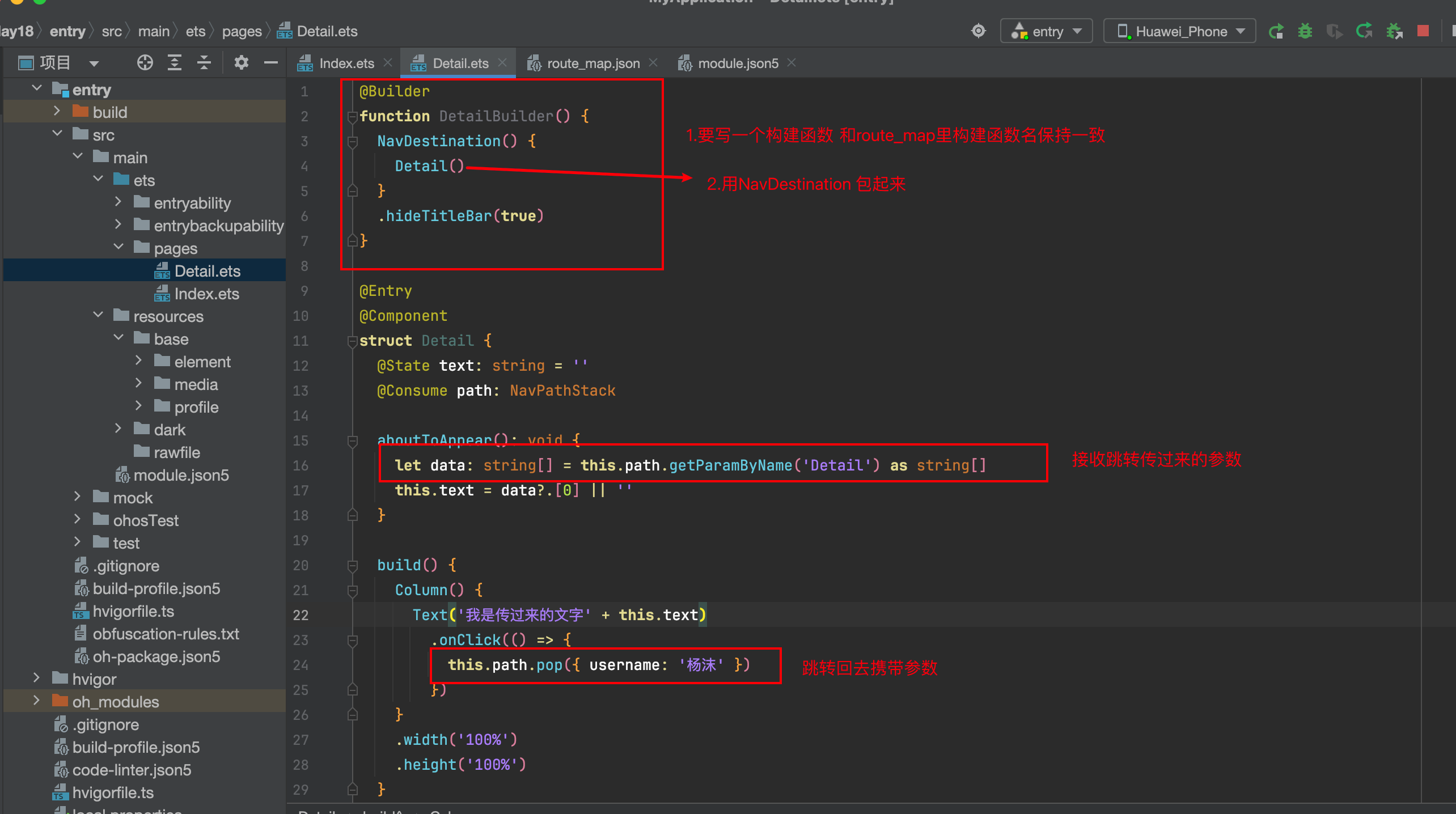This screenshot has height=814, width=1456.
Task: Click collapse all icon in project panel
Action: point(204,62)
